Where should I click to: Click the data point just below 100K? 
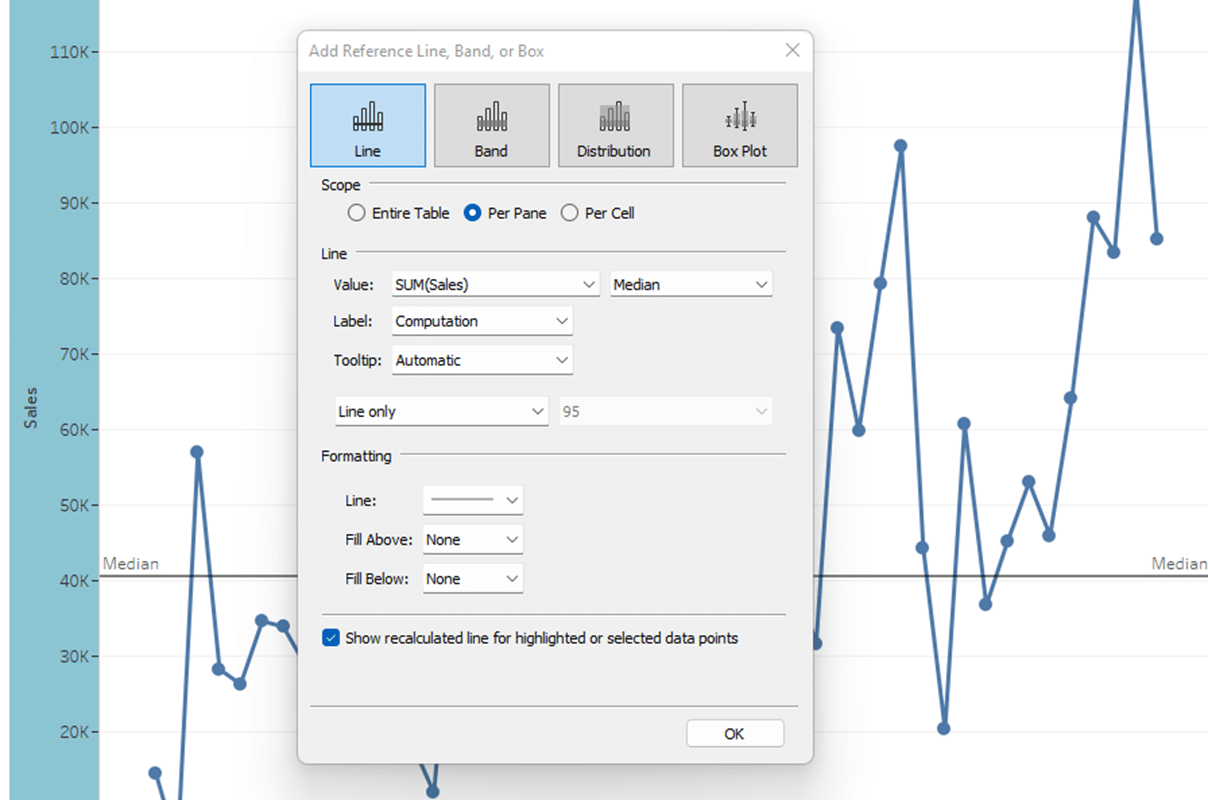[901, 146]
